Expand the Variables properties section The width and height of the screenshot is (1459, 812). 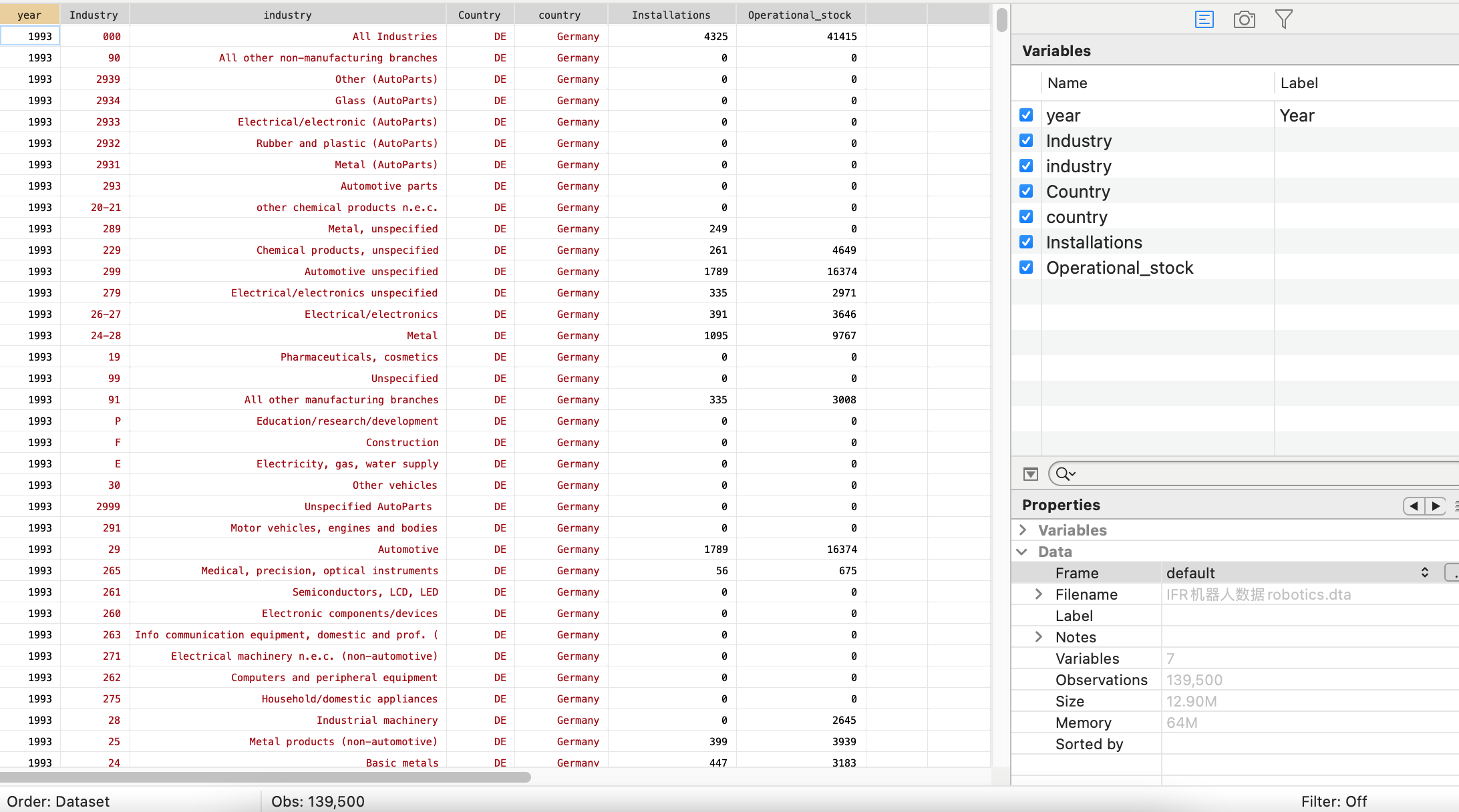[x=1023, y=530]
